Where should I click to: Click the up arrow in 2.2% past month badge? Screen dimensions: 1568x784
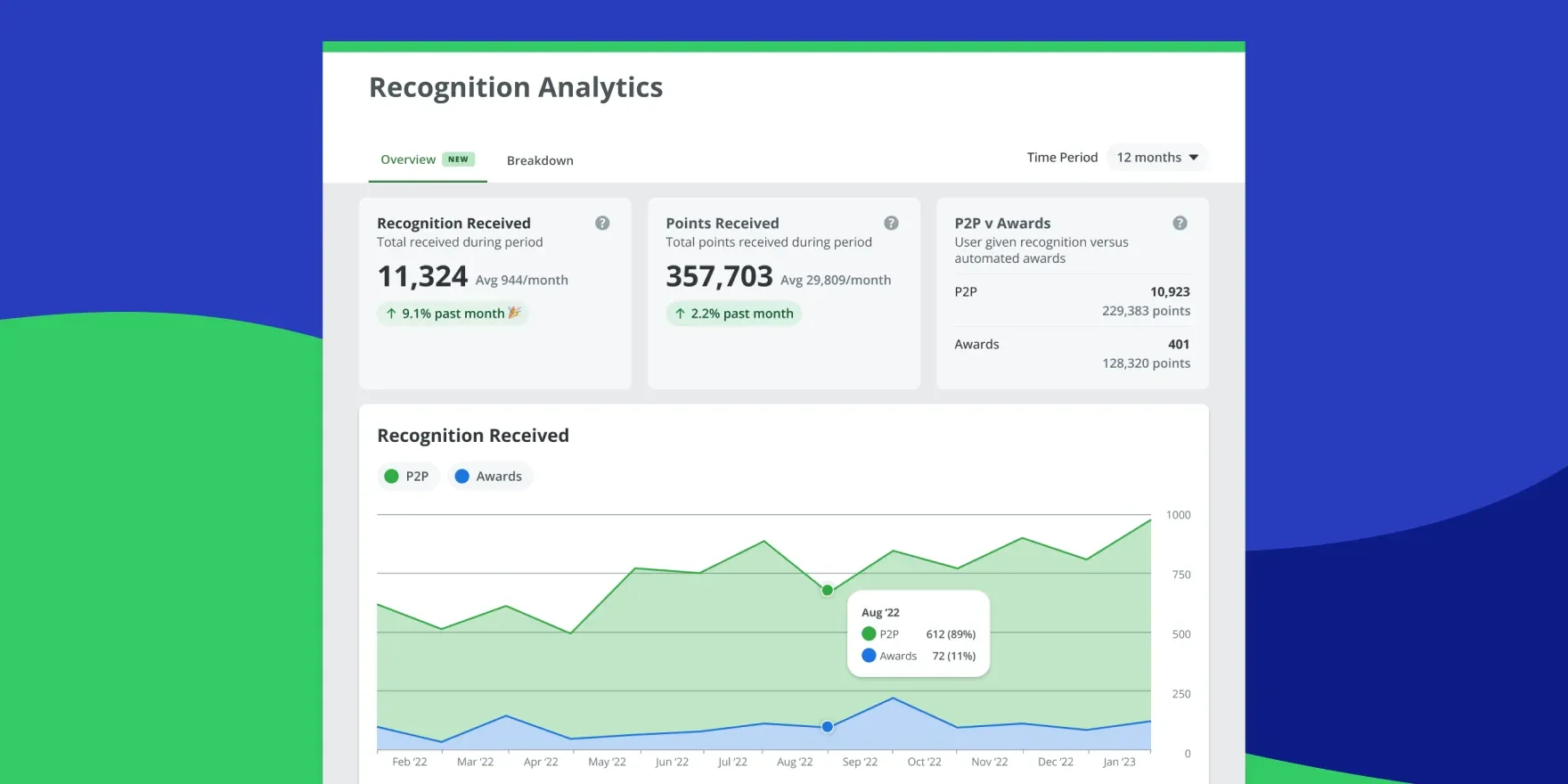coord(680,314)
